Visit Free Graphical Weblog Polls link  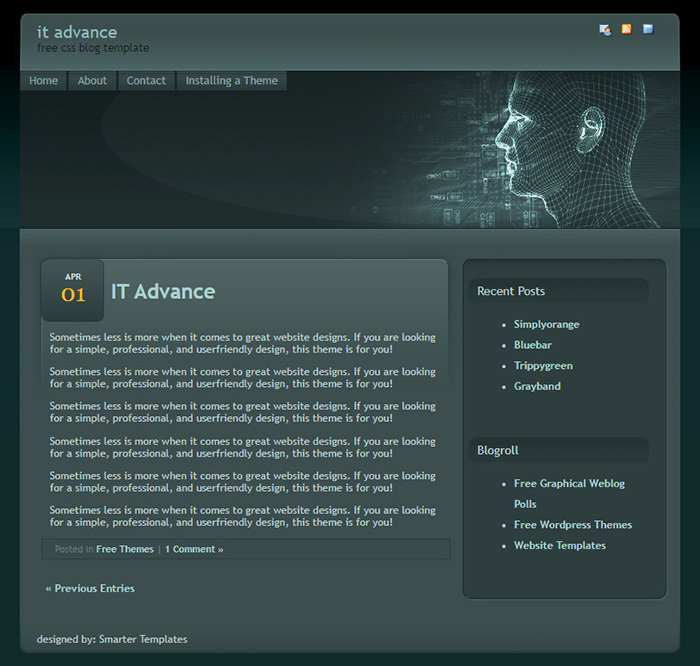tap(569, 494)
